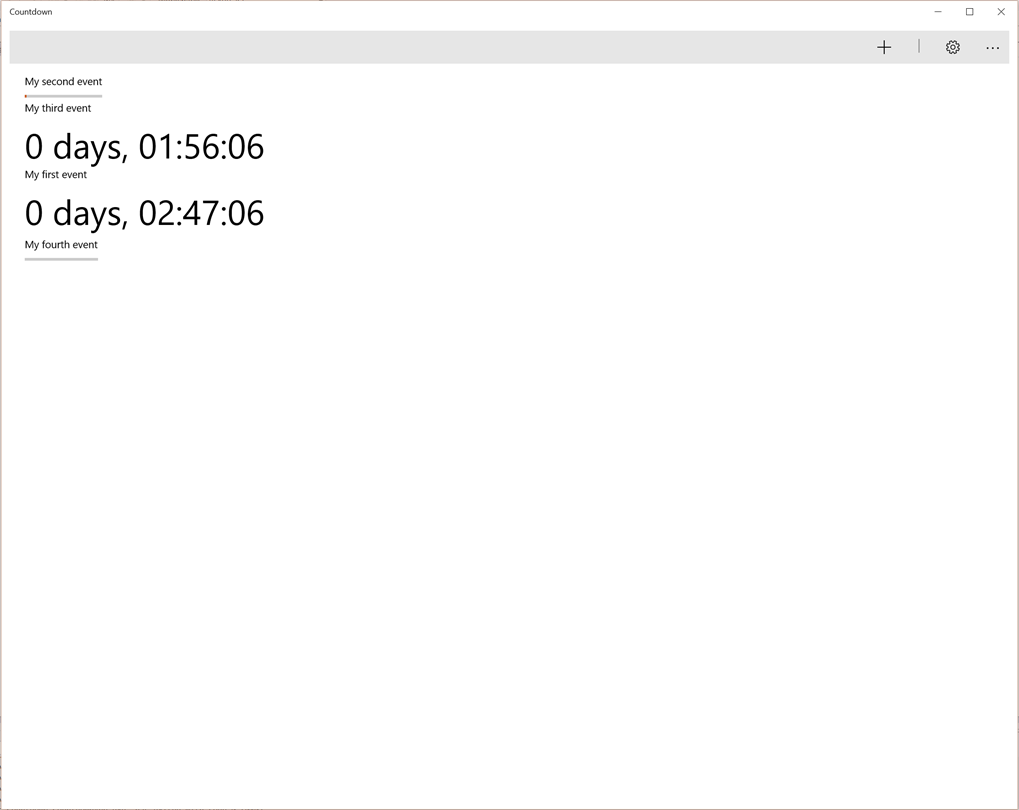Click the vertical separator in the command bar
This screenshot has width=1019, height=810.
(x=919, y=47)
